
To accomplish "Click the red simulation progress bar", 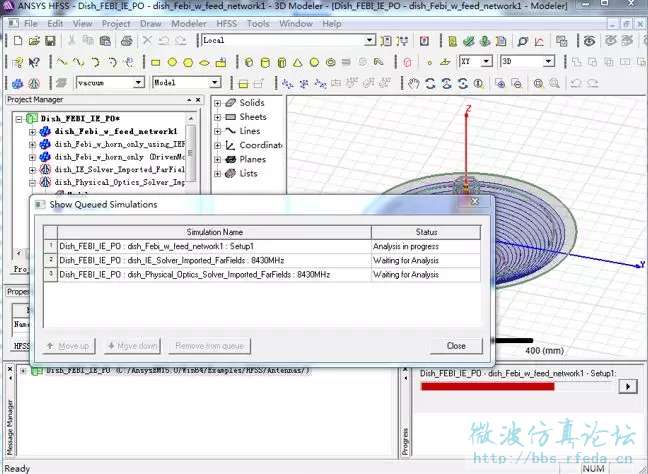I will (488, 386).
